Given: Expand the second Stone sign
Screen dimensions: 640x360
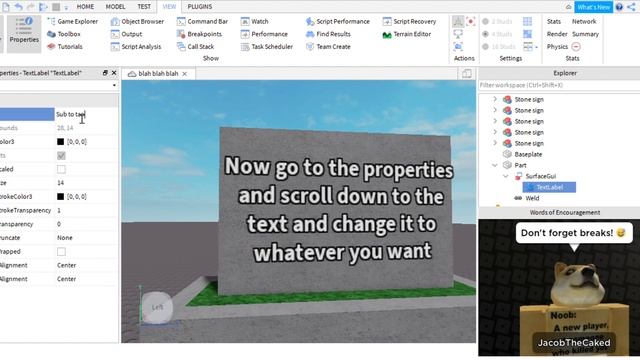Looking at the screenshot, I should pos(495,110).
